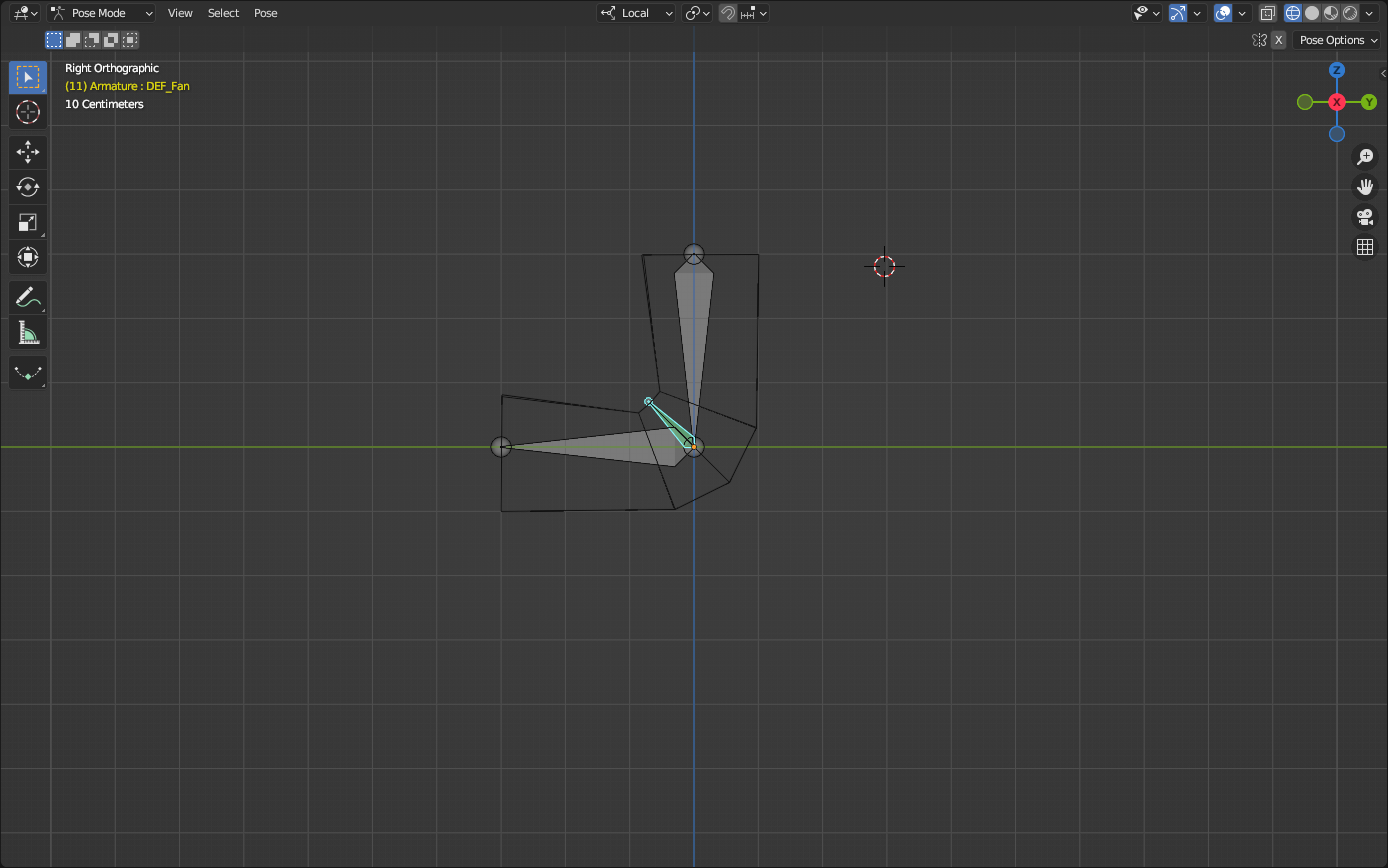Open the Select menu

pyautogui.click(x=223, y=13)
